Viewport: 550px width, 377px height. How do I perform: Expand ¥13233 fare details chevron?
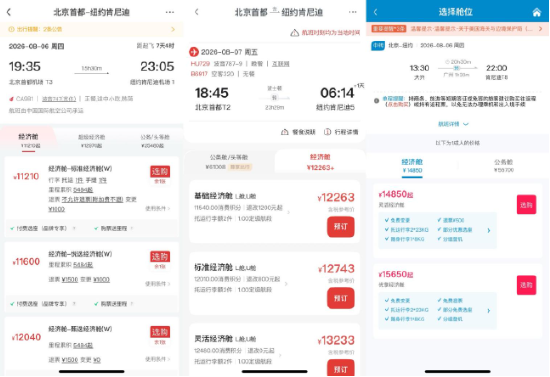pos(280,355)
